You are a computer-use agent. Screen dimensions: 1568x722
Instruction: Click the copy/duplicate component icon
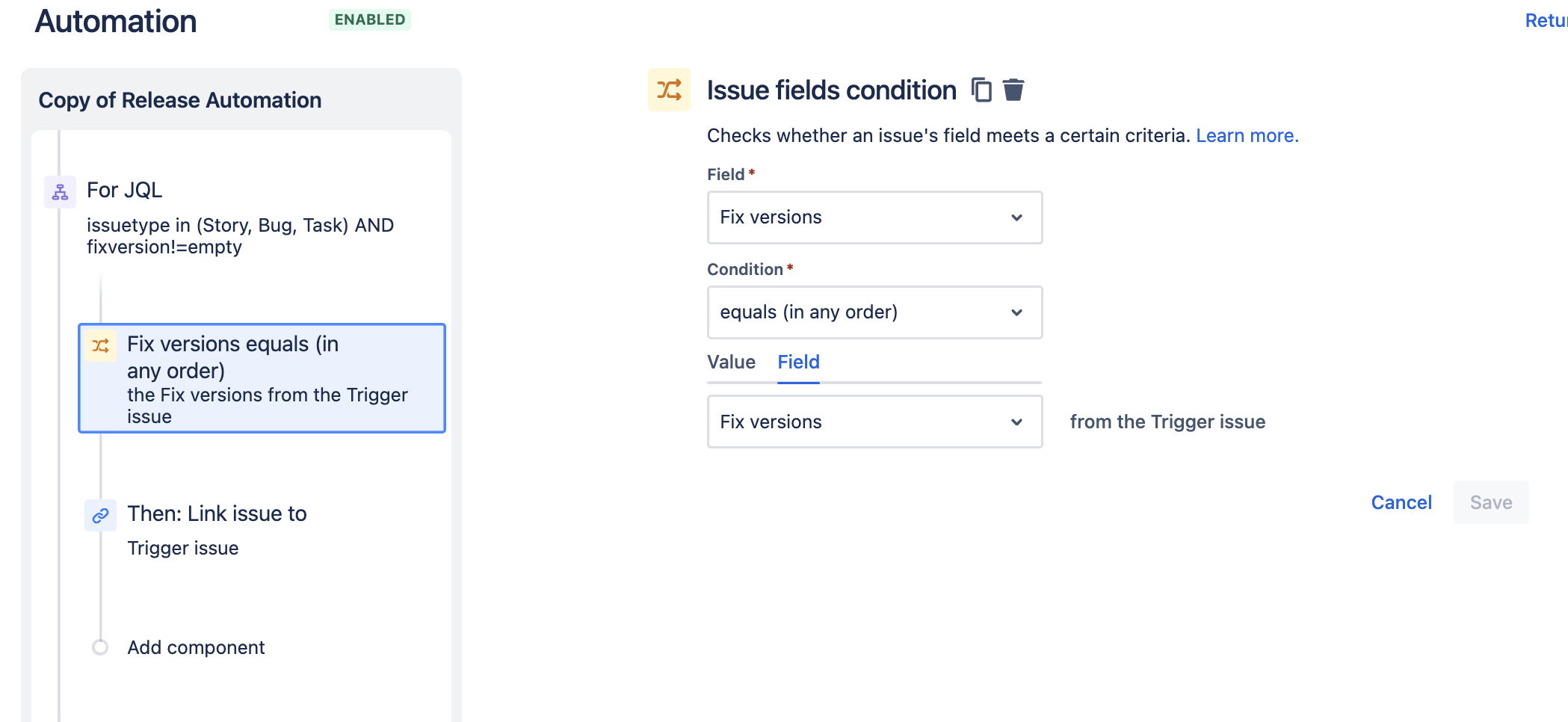[x=981, y=90]
